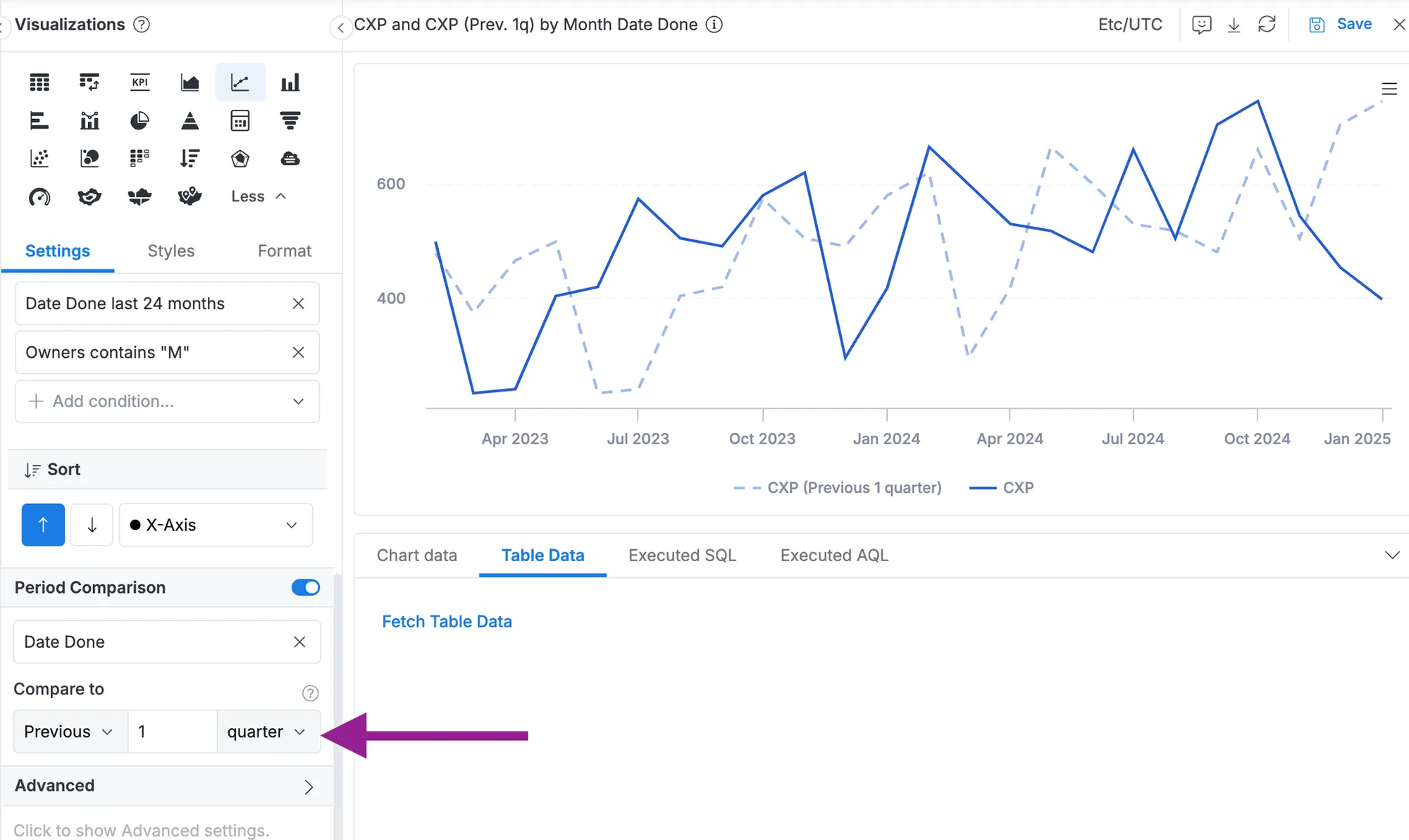1409x840 pixels.
Task: Collapse visualization list with Less
Action: 259,196
